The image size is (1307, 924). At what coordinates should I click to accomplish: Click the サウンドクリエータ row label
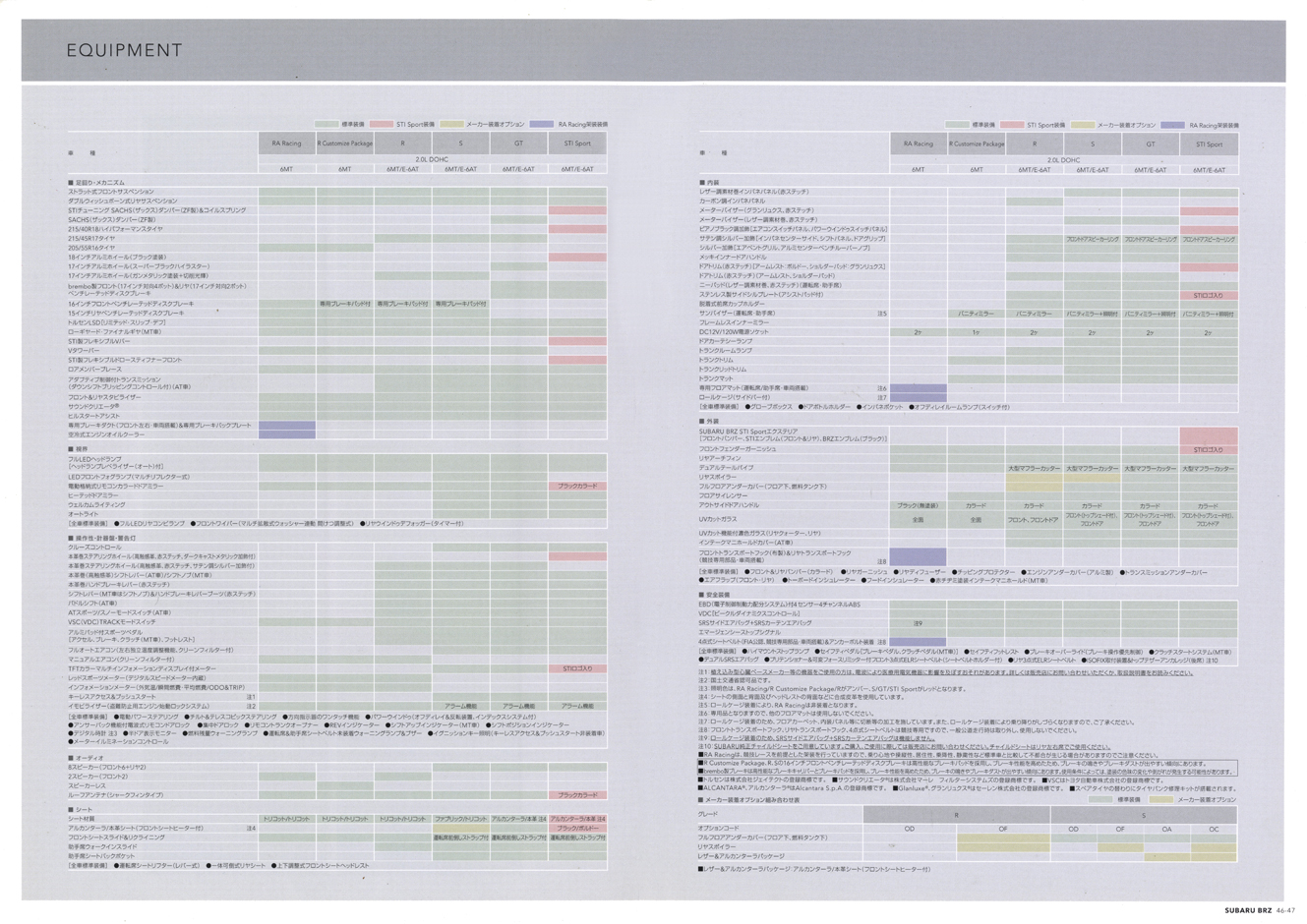[94, 407]
